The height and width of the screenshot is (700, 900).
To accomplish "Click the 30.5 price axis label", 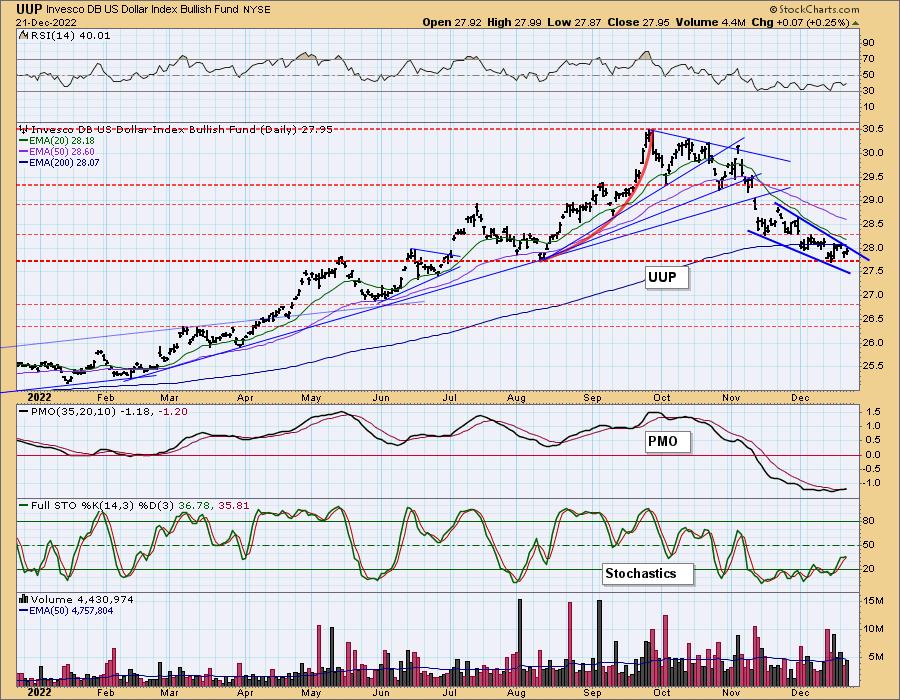I will 872,129.
